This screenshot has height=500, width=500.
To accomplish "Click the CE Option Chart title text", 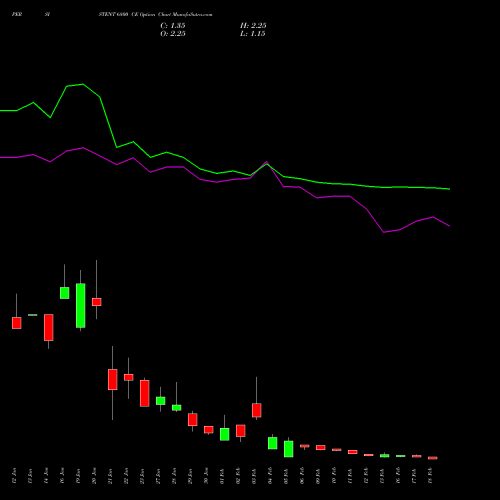I will coord(155,15).
